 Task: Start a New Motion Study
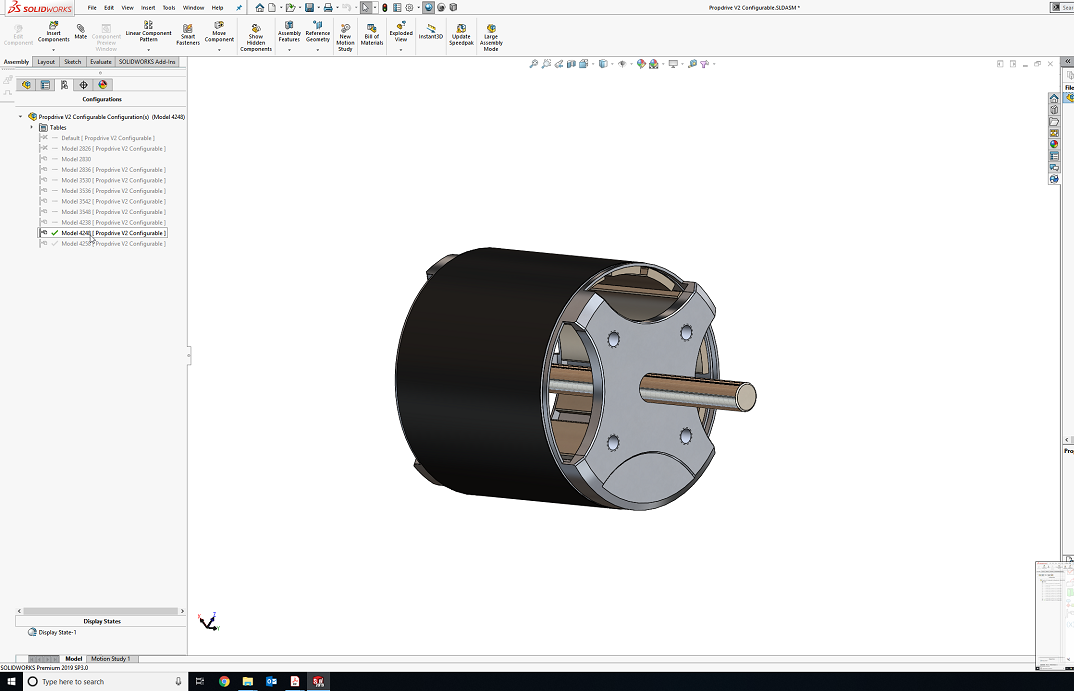[345, 38]
